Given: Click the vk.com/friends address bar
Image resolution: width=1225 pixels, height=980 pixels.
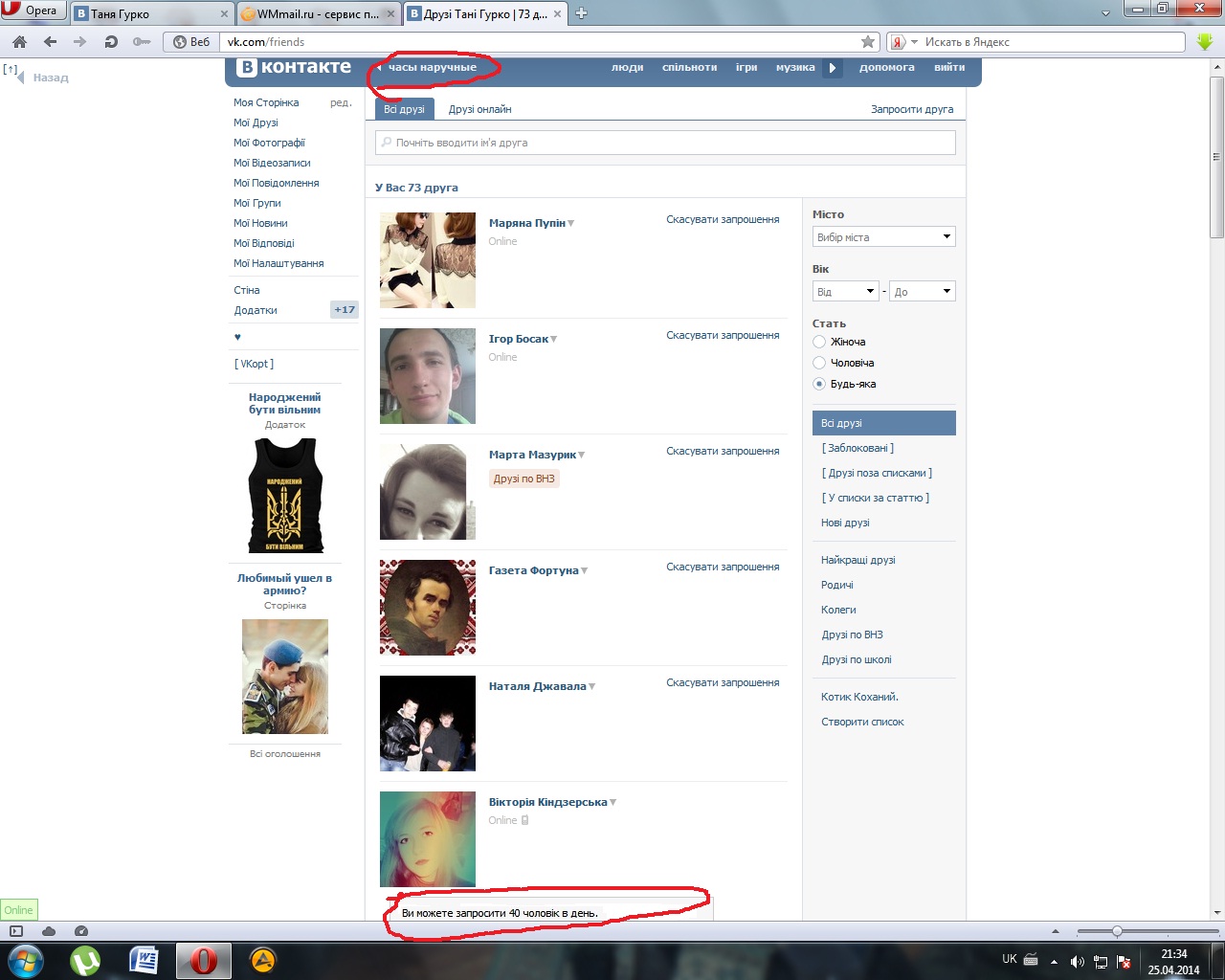Looking at the screenshot, I should point(542,42).
